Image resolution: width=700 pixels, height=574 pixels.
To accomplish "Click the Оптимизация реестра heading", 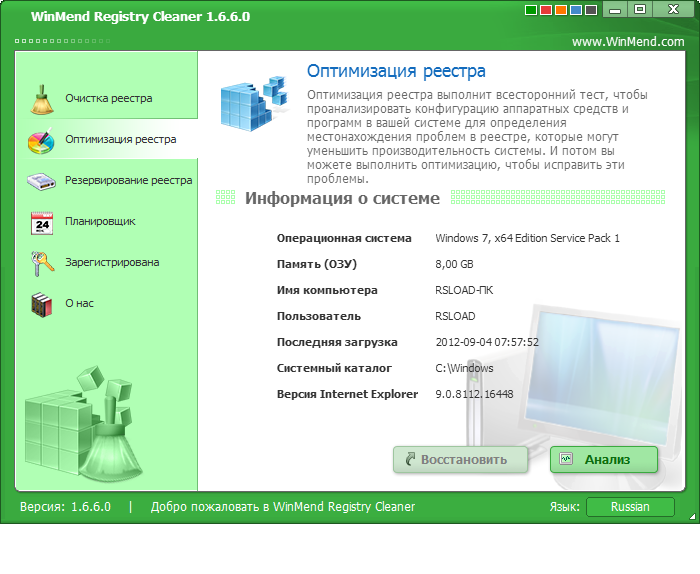I will point(396,71).
